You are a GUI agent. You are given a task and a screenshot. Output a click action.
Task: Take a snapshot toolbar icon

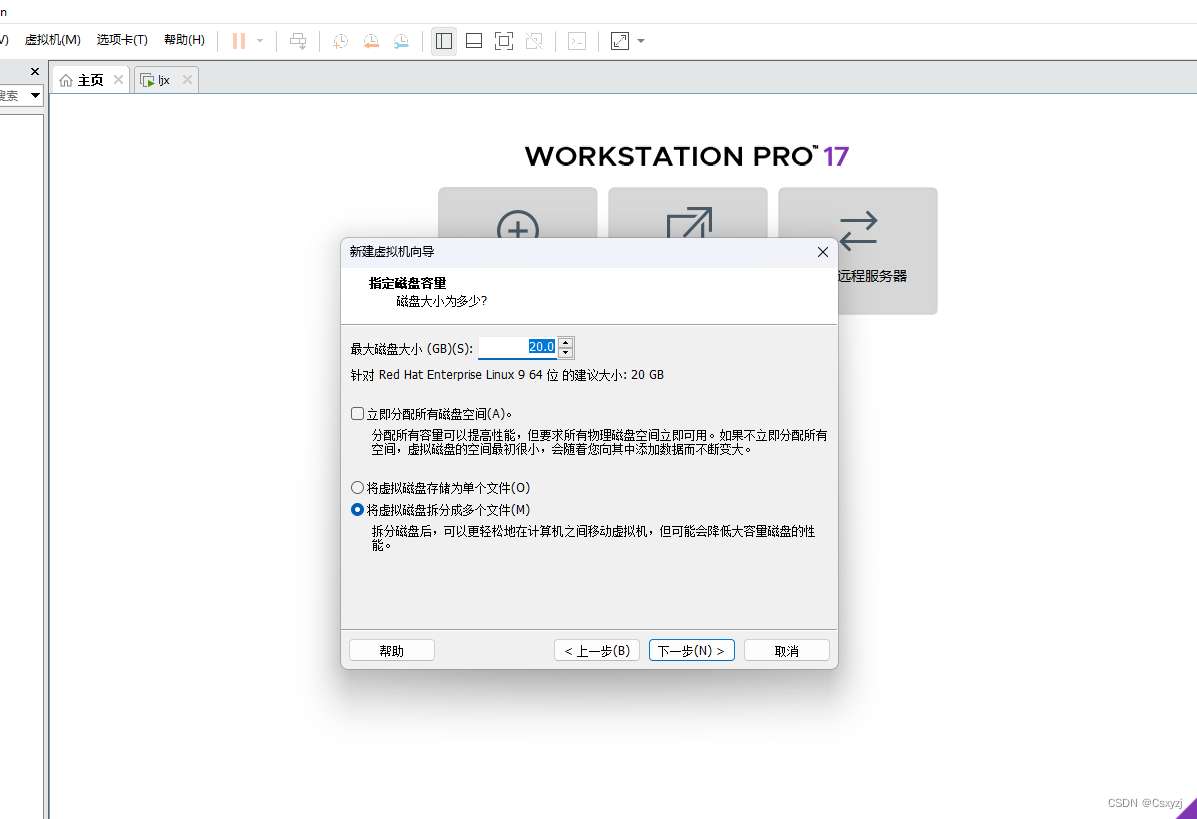click(x=340, y=41)
